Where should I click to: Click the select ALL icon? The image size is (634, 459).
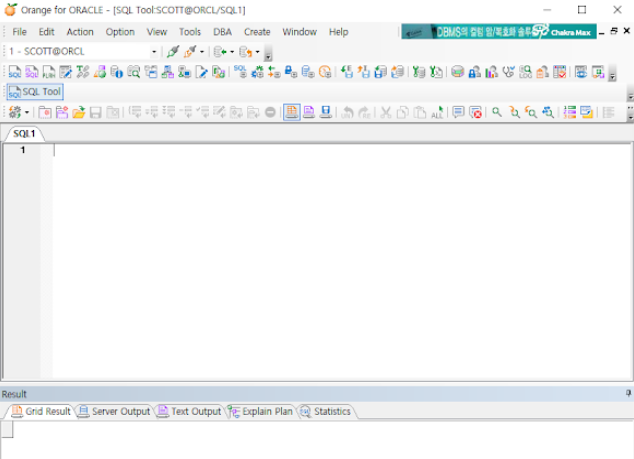coord(437,112)
